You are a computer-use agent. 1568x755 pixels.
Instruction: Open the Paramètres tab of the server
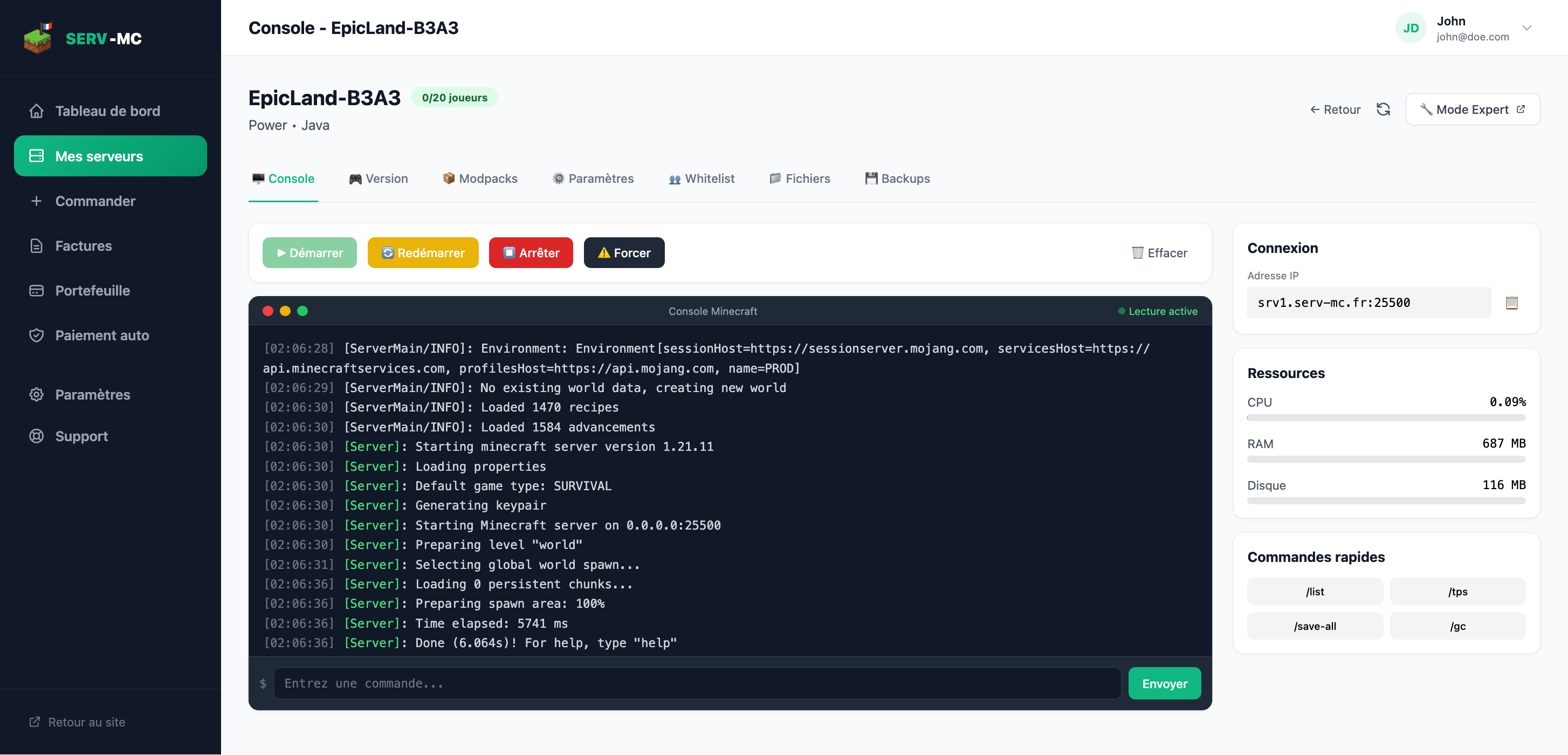tap(593, 179)
